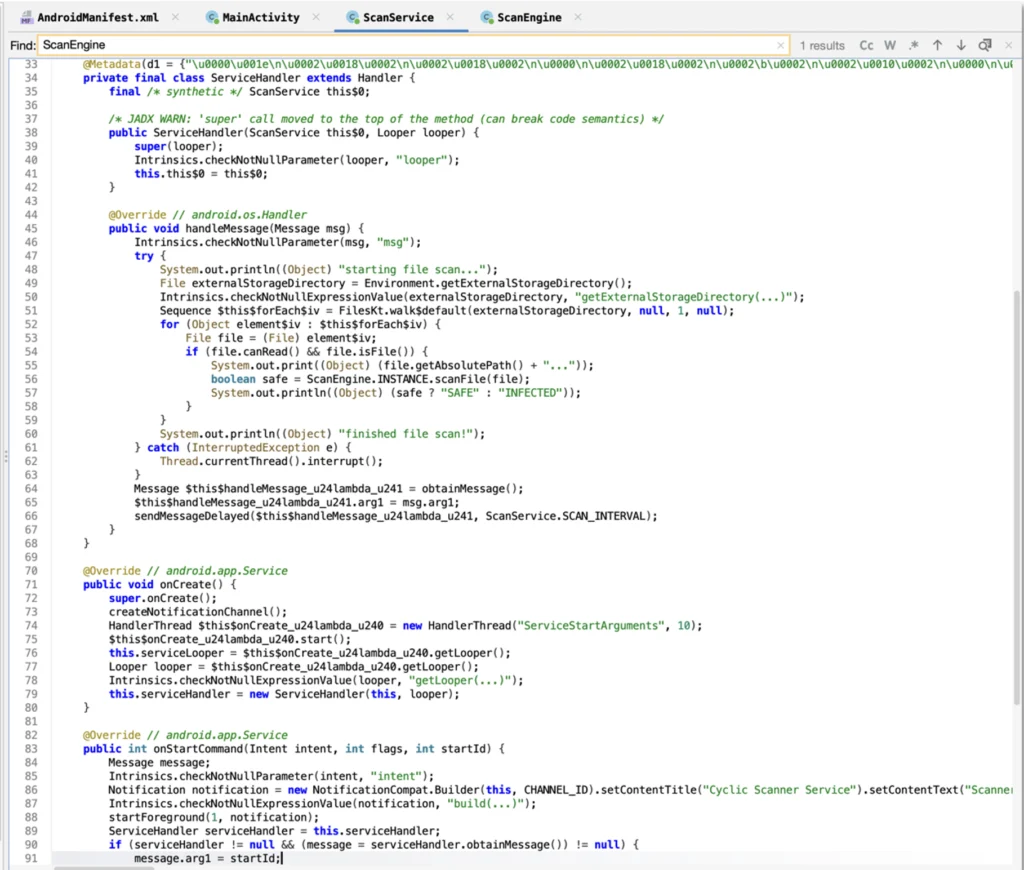Viewport: 1024px width, 870px height.
Task: Enable regex (.*) search mode
Action: [x=913, y=45]
